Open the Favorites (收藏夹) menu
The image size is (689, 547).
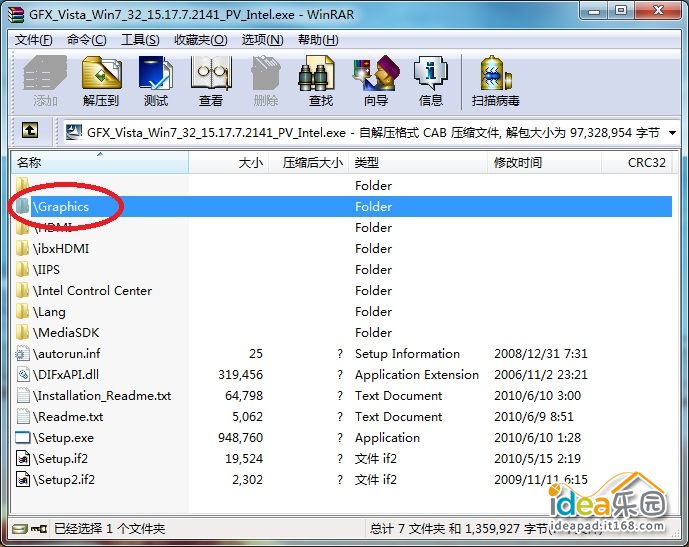click(x=201, y=40)
